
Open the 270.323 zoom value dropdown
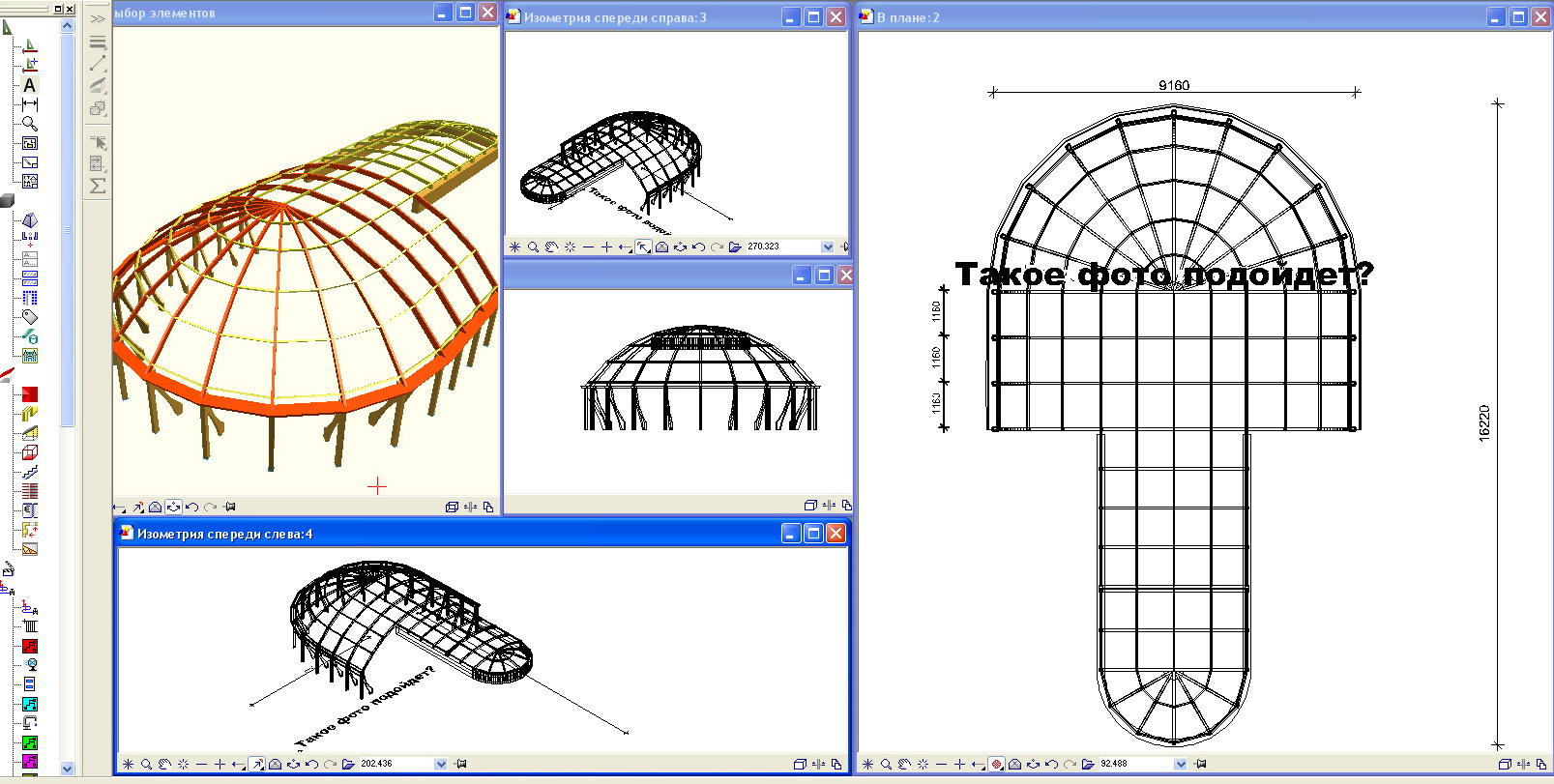[x=827, y=247]
